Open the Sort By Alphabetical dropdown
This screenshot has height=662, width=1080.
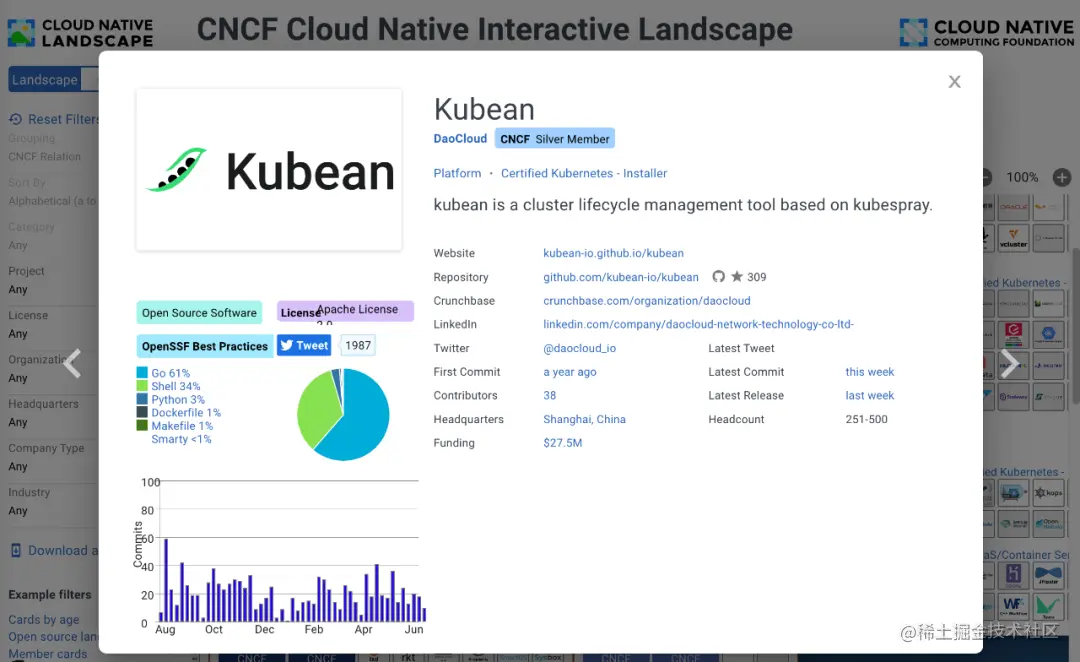pos(52,201)
